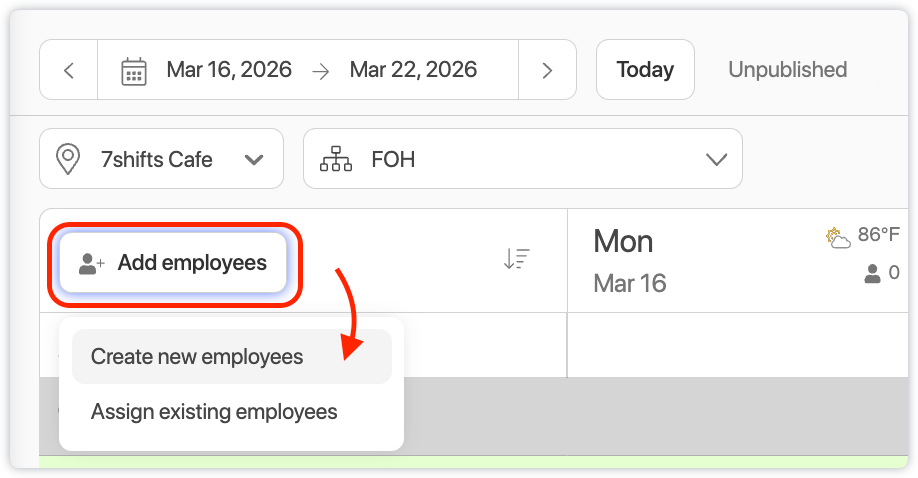Select Create new employees

coord(197,357)
